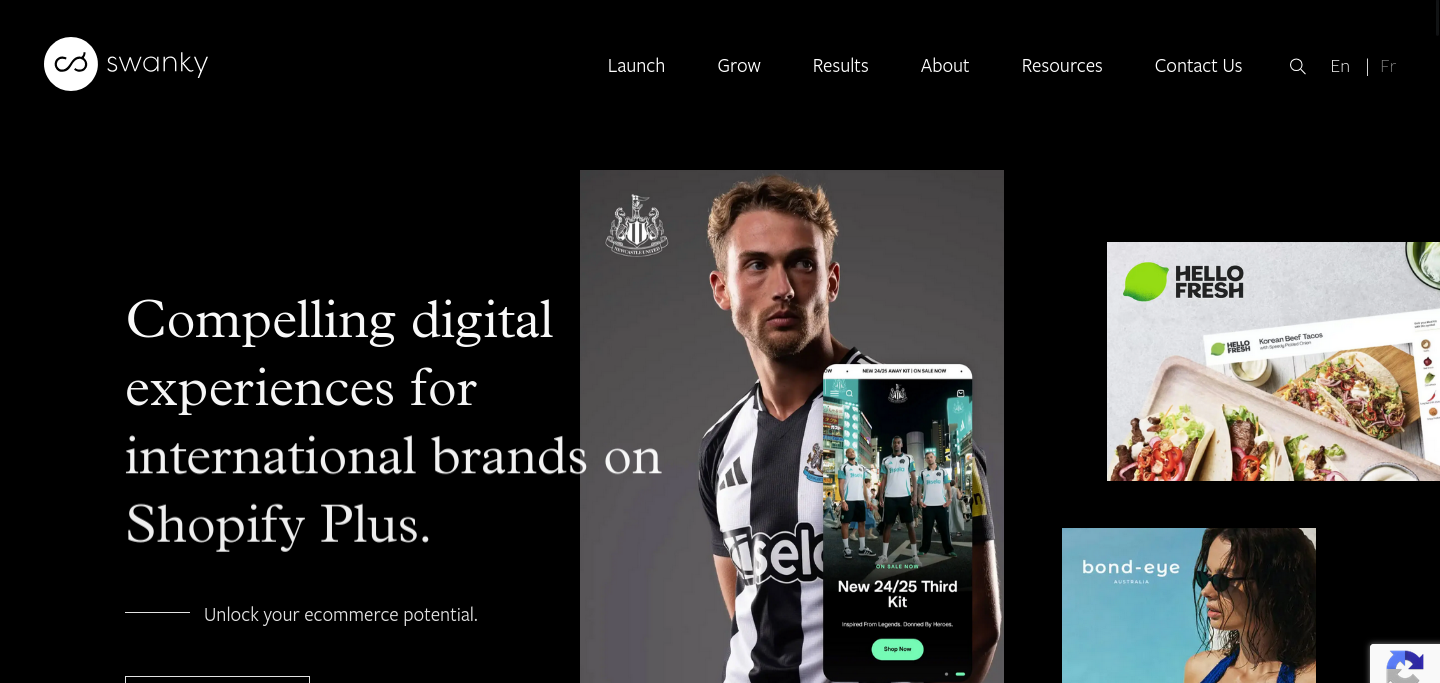Click the reCAPTCHA badge icon

tap(1405, 666)
